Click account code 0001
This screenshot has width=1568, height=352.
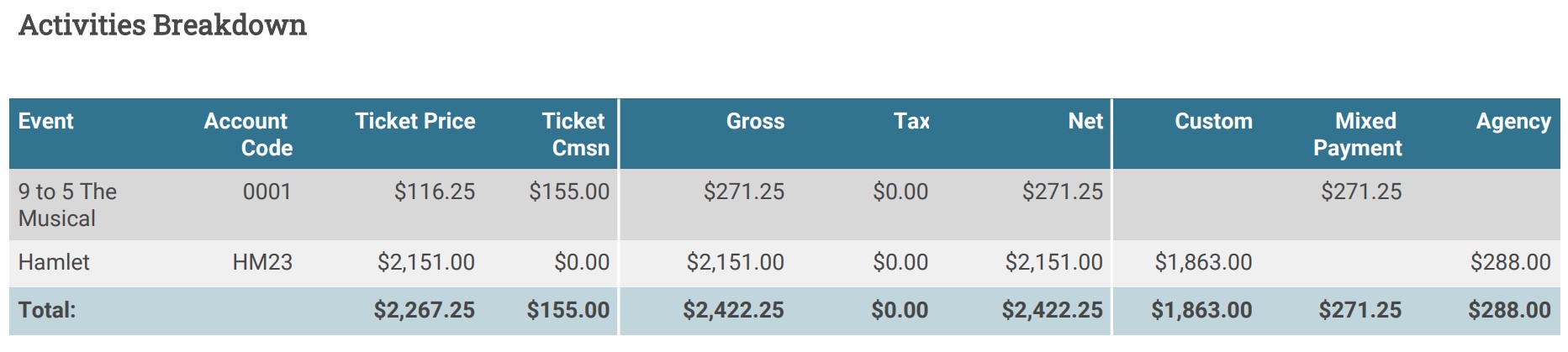(267, 192)
